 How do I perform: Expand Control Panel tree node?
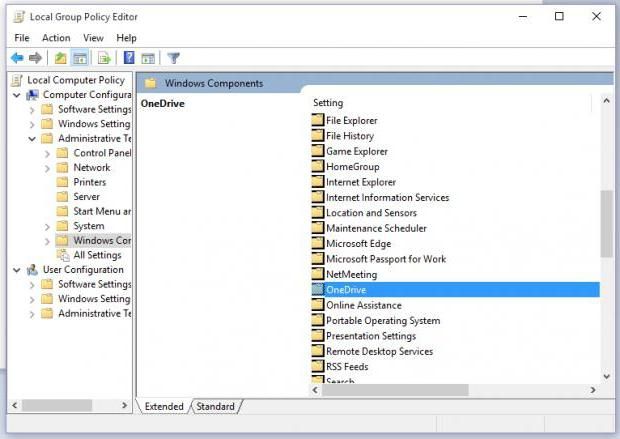pos(47,154)
